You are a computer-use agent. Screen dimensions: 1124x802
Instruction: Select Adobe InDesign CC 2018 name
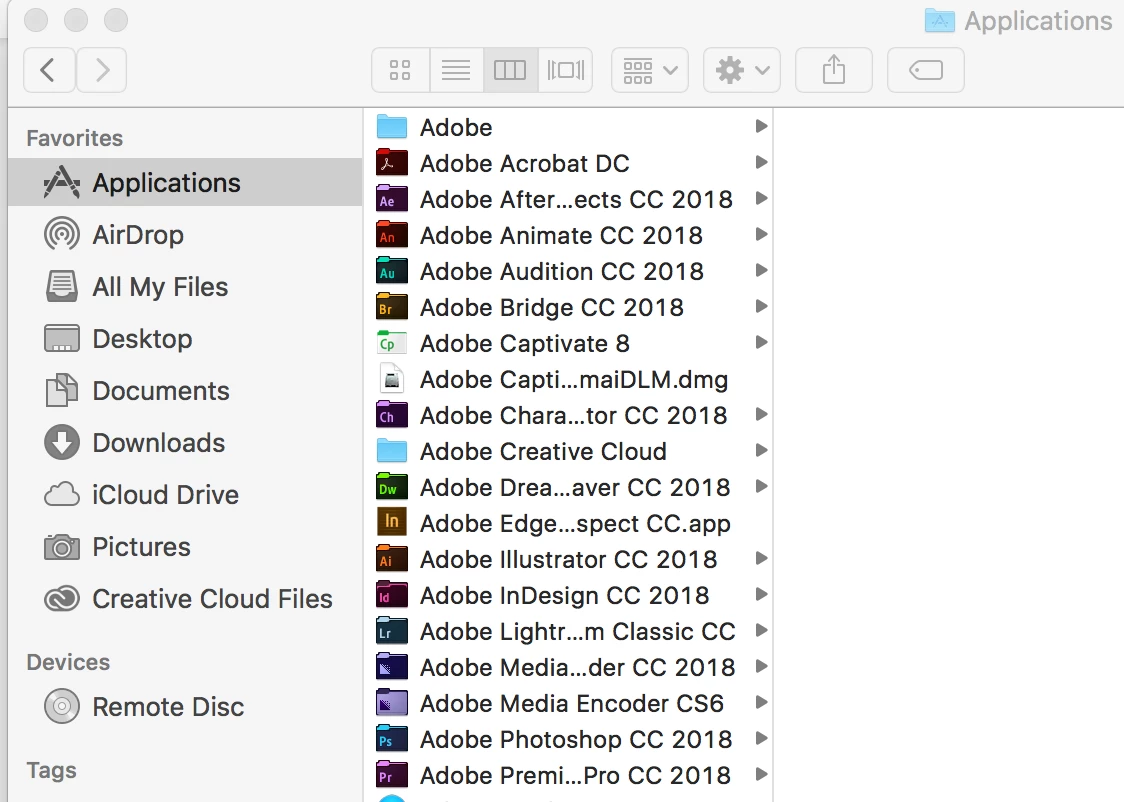pyautogui.click(x=565, y=596)
